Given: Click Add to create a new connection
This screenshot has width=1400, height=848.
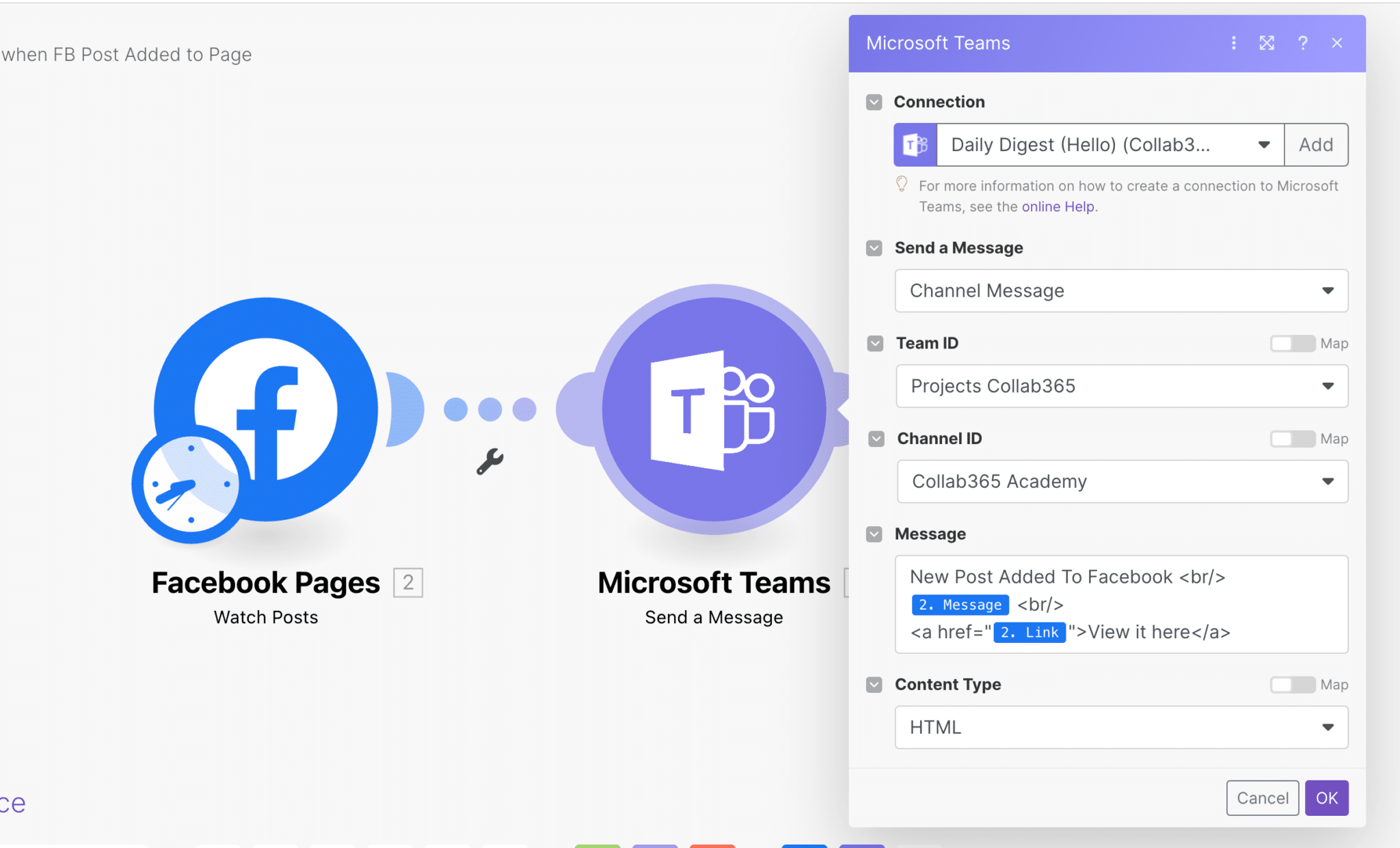Looking at the screenshot, I should point(1315,144).
